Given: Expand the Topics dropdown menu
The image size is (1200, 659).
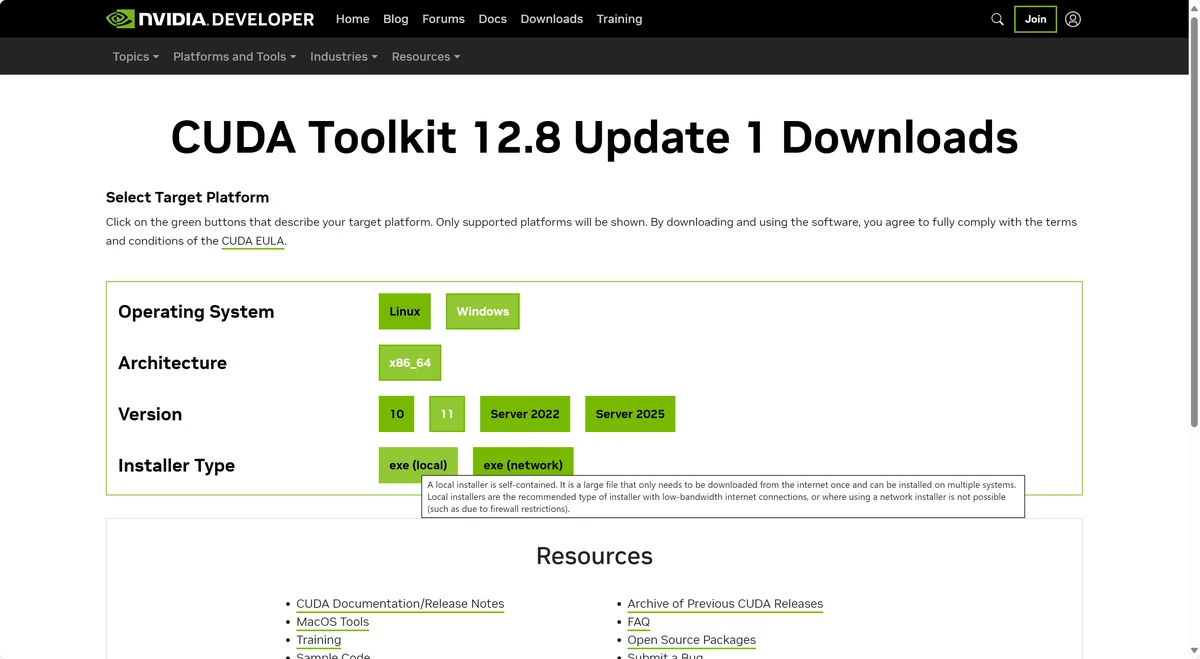Looking at the screenshot, I should pyautogui.click(x=135, y=57).
